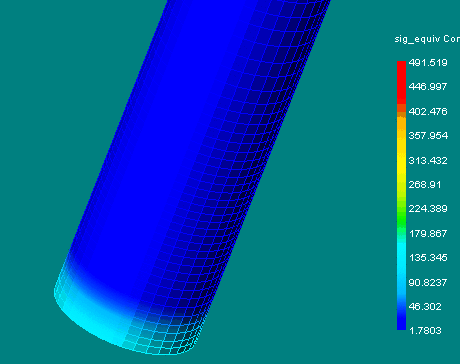Click the 90.8237 legend value
Viewport: 460px width, 364px height.
428,282
